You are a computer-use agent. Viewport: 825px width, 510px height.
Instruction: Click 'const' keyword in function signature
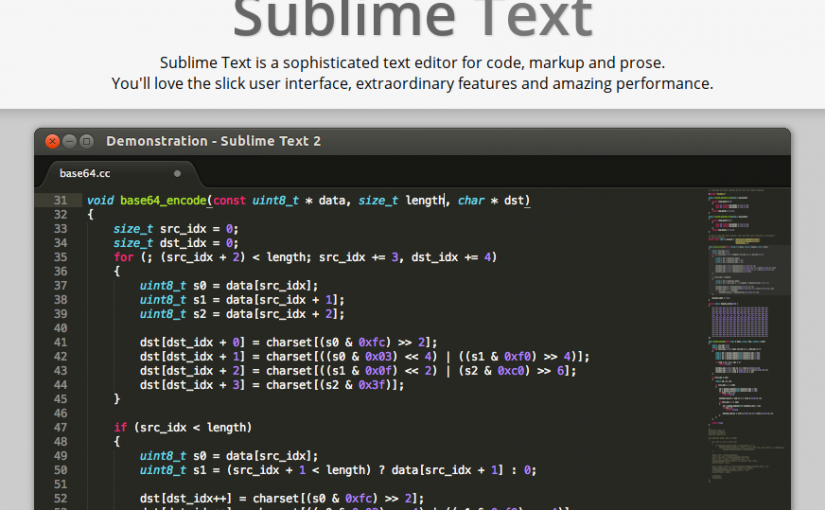pyautogui.click(x=229, y=201)
